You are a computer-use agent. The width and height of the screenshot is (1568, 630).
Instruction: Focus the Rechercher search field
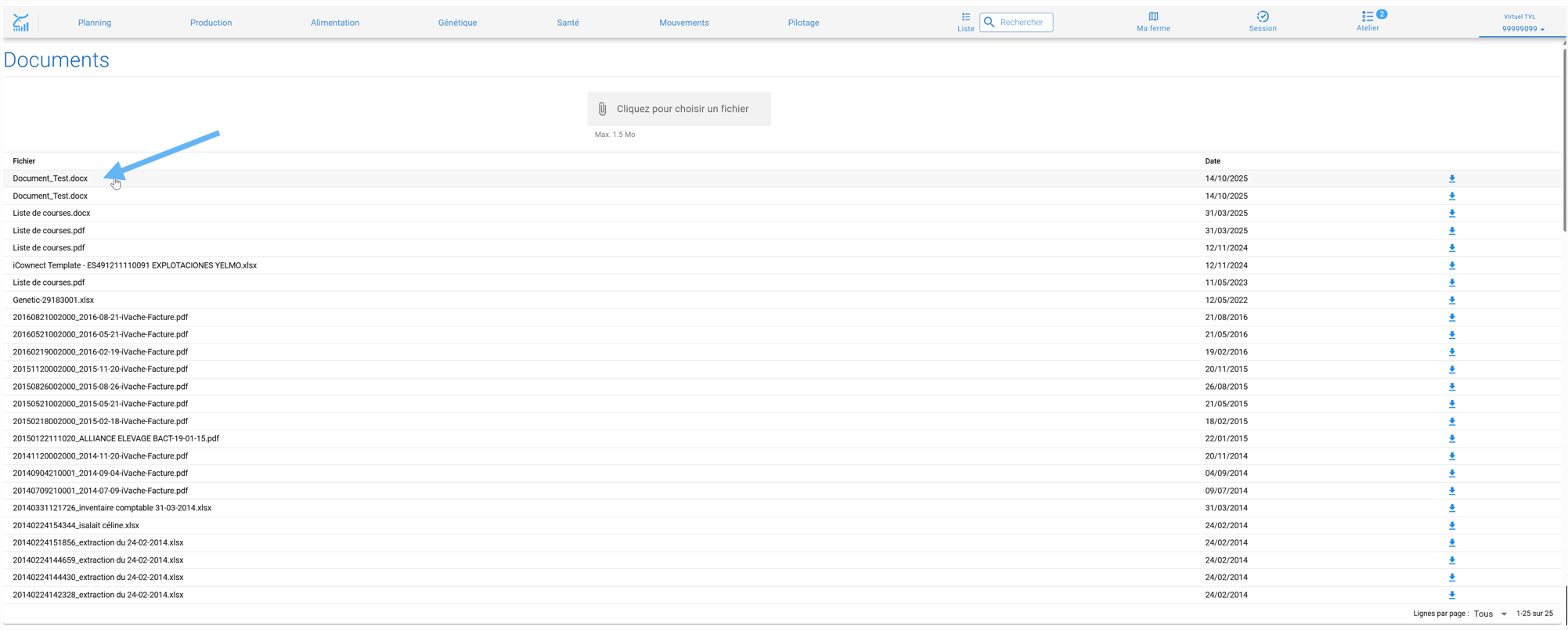1016,22
